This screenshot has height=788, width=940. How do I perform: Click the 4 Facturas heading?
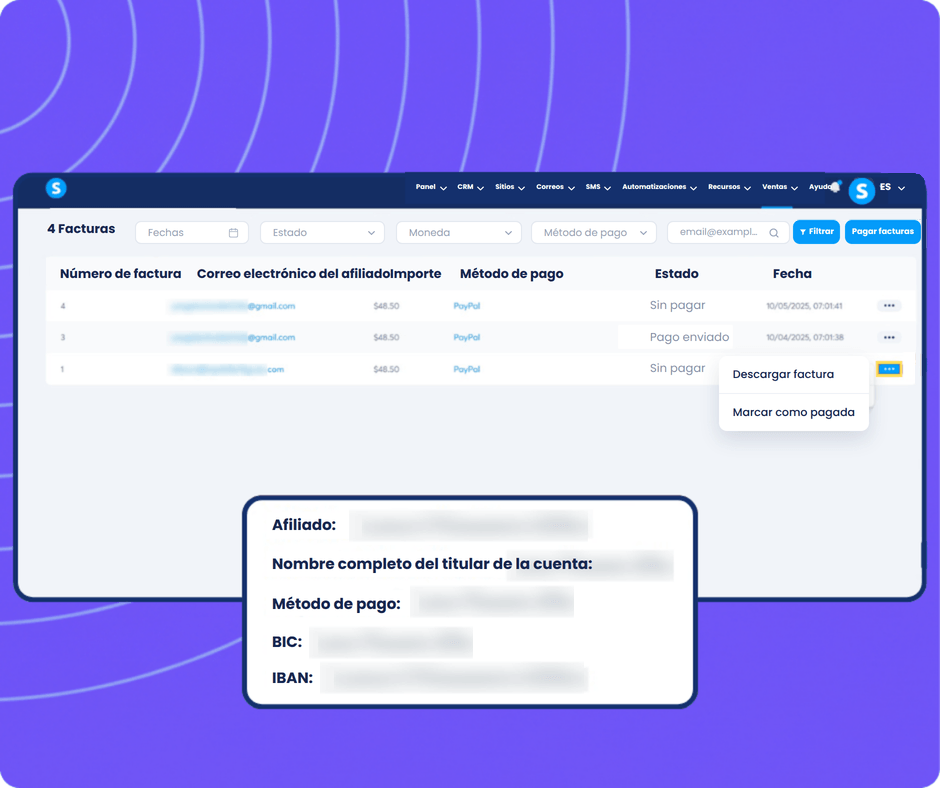coord(81,228)
